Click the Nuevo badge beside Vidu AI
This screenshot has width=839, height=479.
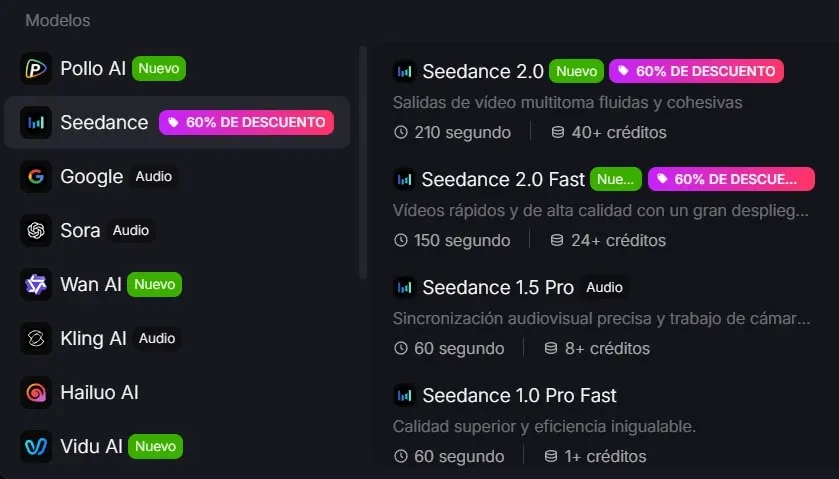(x=155, y=446)
